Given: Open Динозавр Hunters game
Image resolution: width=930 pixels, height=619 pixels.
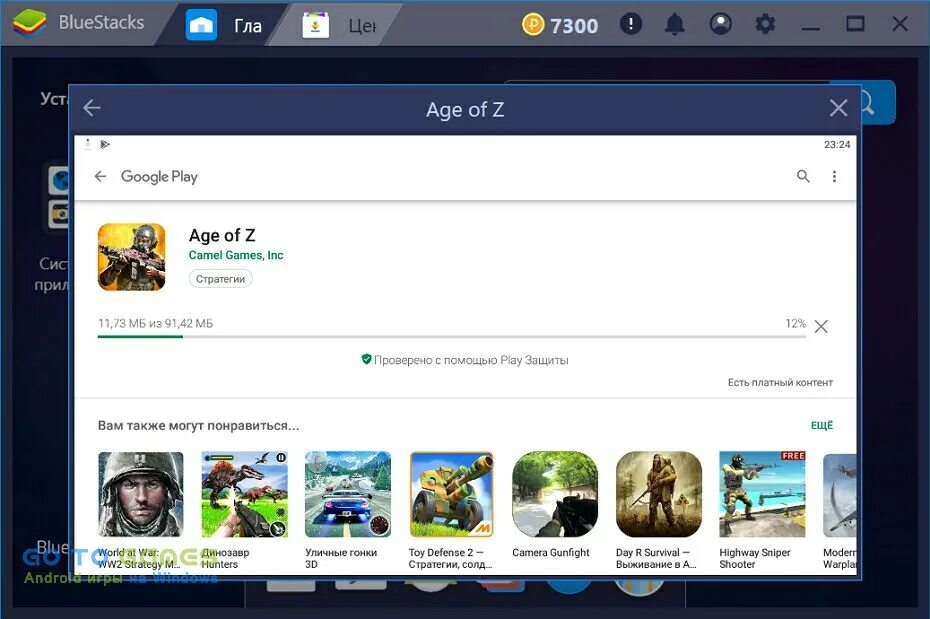Looking at the screenshot, I should (x=244, y=510).
